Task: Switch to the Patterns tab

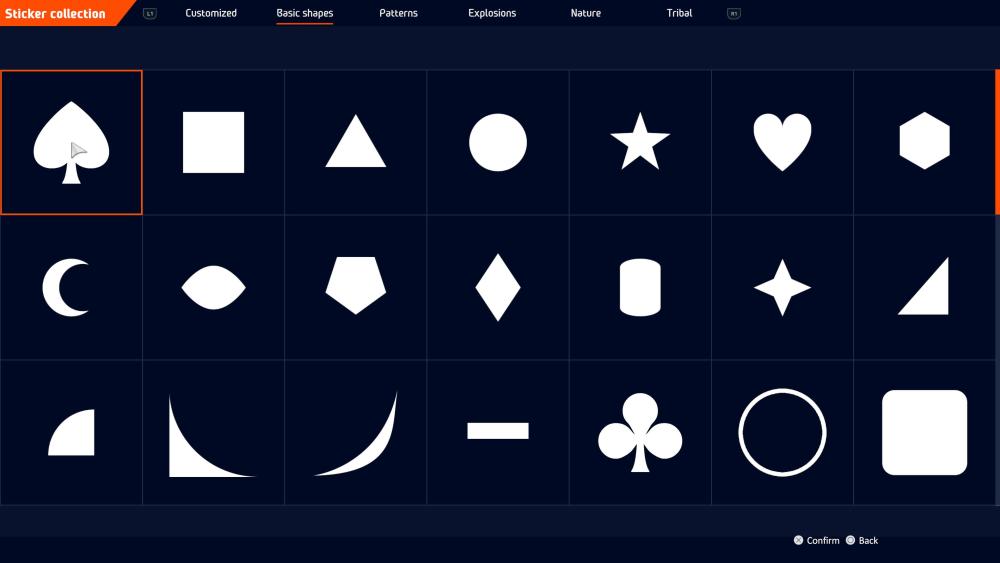Action: (x=398, y=13)
